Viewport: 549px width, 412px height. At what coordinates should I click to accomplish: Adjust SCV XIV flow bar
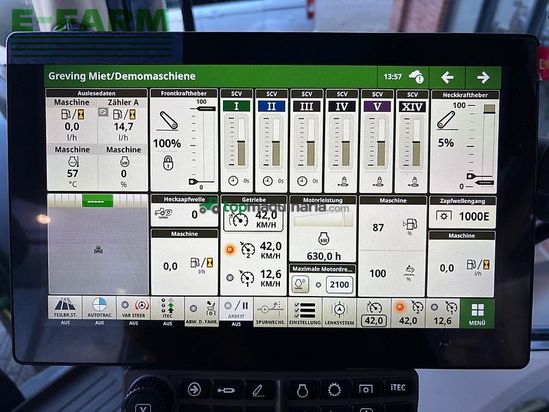416,143
